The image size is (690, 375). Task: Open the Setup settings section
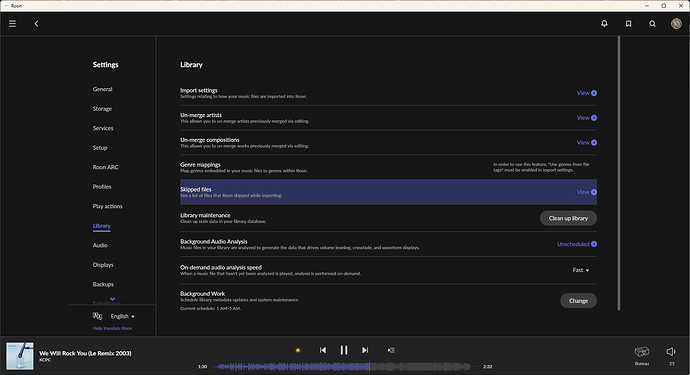tap(100, 147)
